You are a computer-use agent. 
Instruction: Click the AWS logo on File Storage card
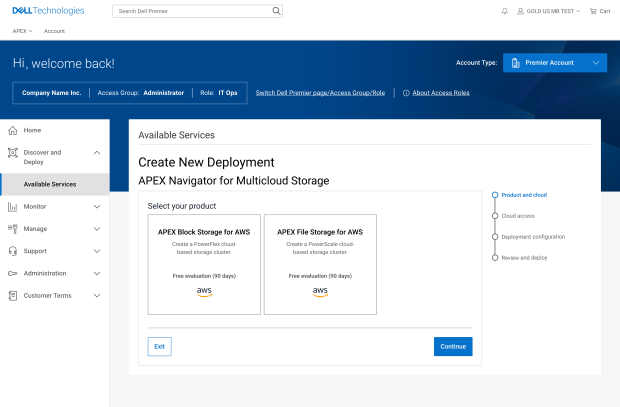coord(320,292)
